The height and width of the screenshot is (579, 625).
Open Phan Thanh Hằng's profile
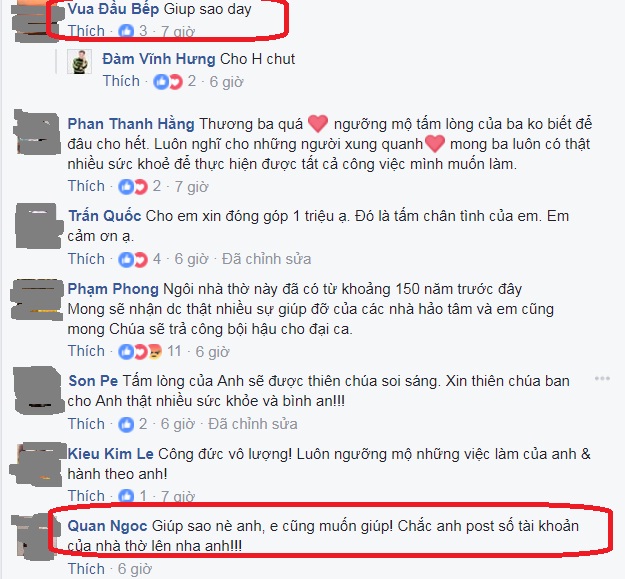(x=131, y=124)
